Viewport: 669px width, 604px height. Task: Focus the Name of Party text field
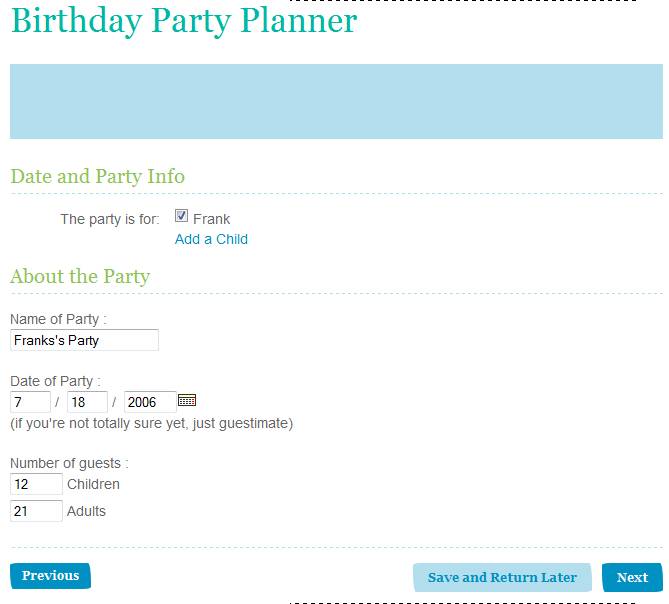tap(84, 340)
